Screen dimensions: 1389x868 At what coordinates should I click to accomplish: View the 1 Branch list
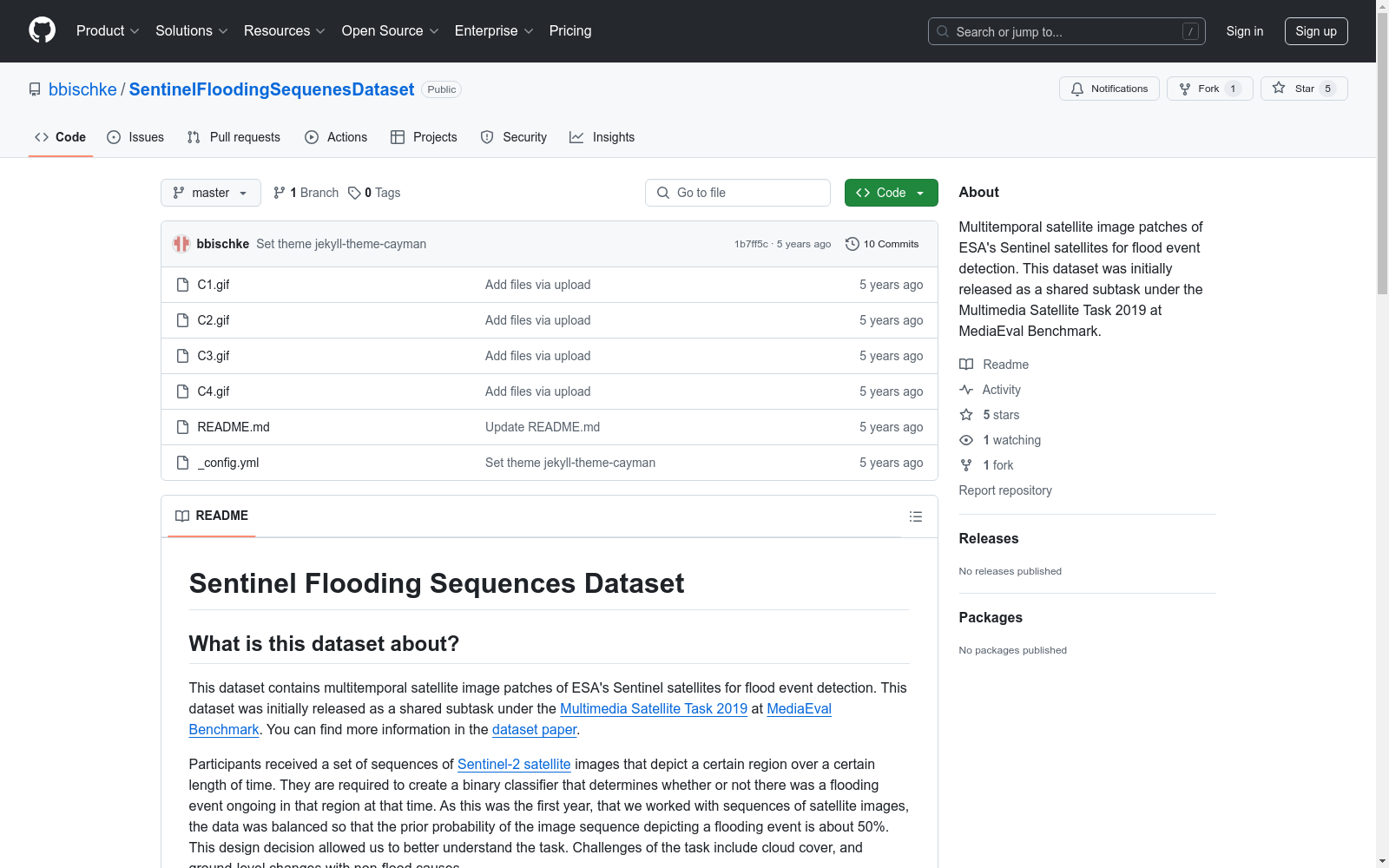click(306, 193)
